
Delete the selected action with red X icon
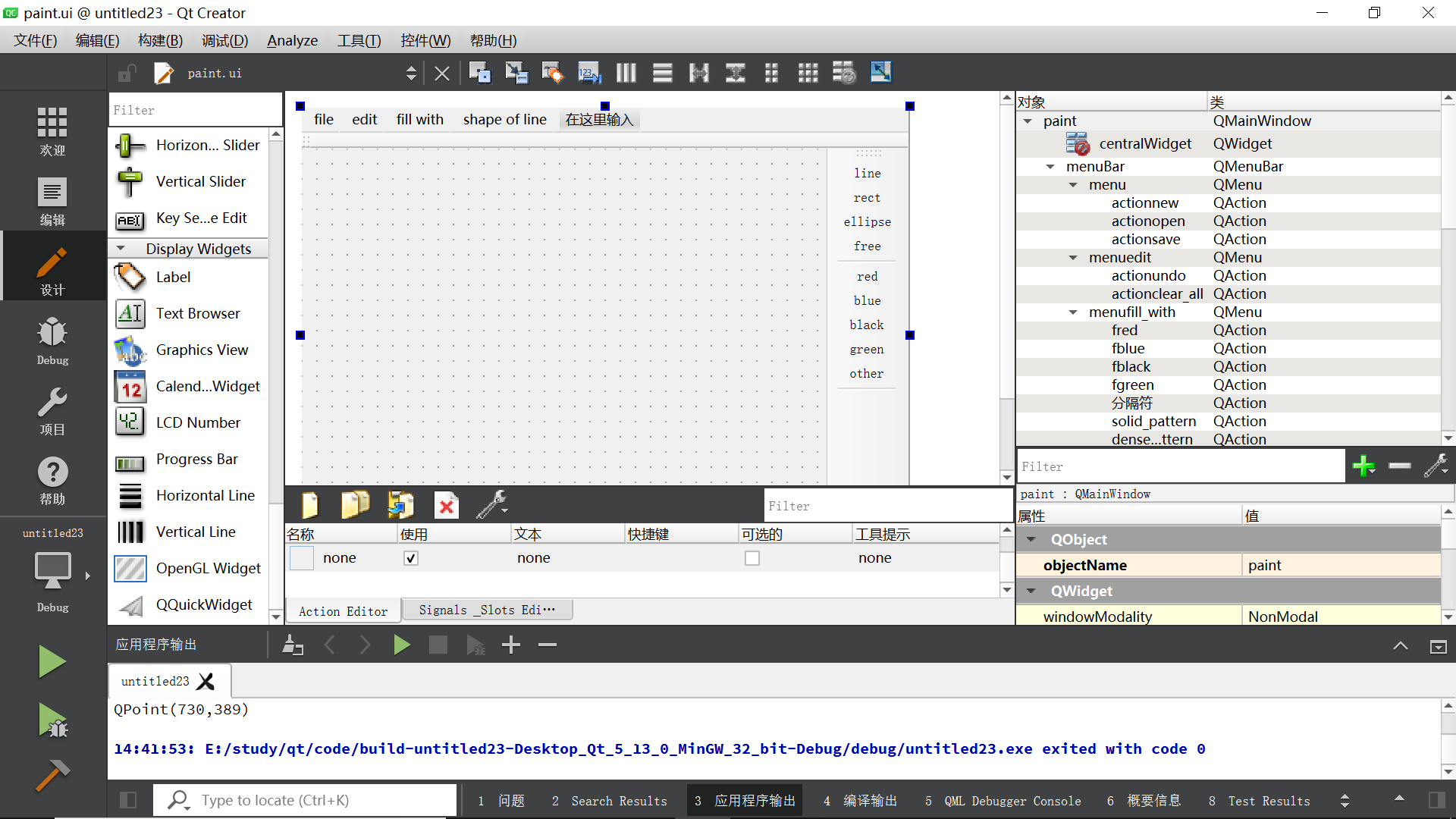point(446,504)
